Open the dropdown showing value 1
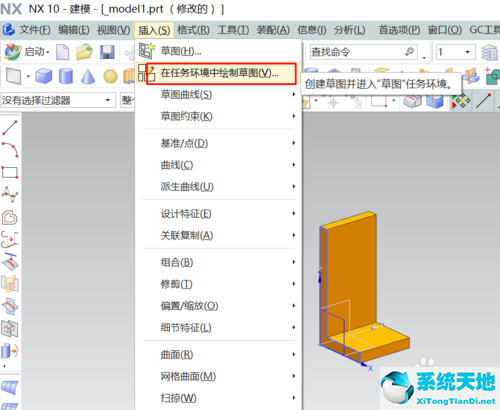Viewport: 500px width, 410px height. point(455,52)
